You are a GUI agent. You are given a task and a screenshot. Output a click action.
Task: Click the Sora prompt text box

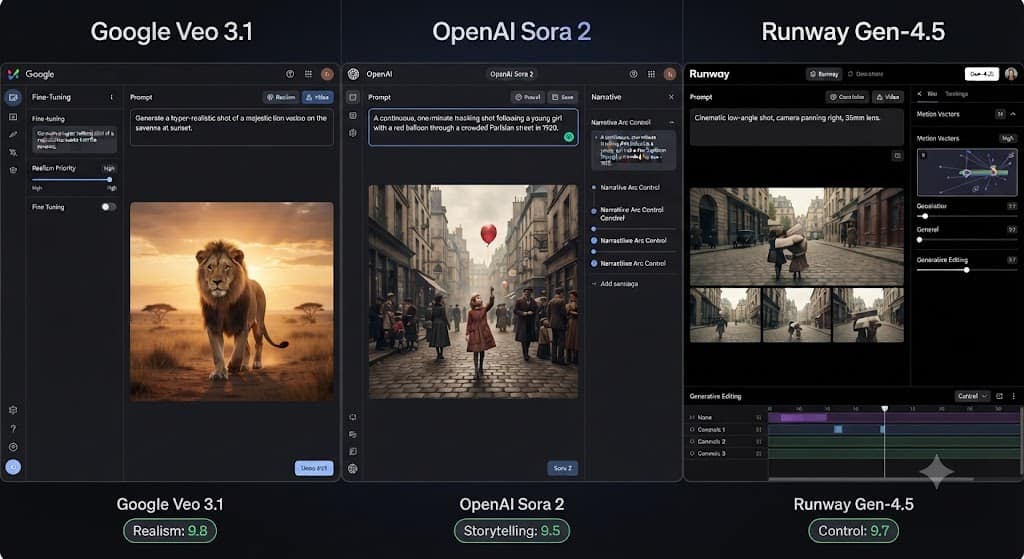[473, 127]
